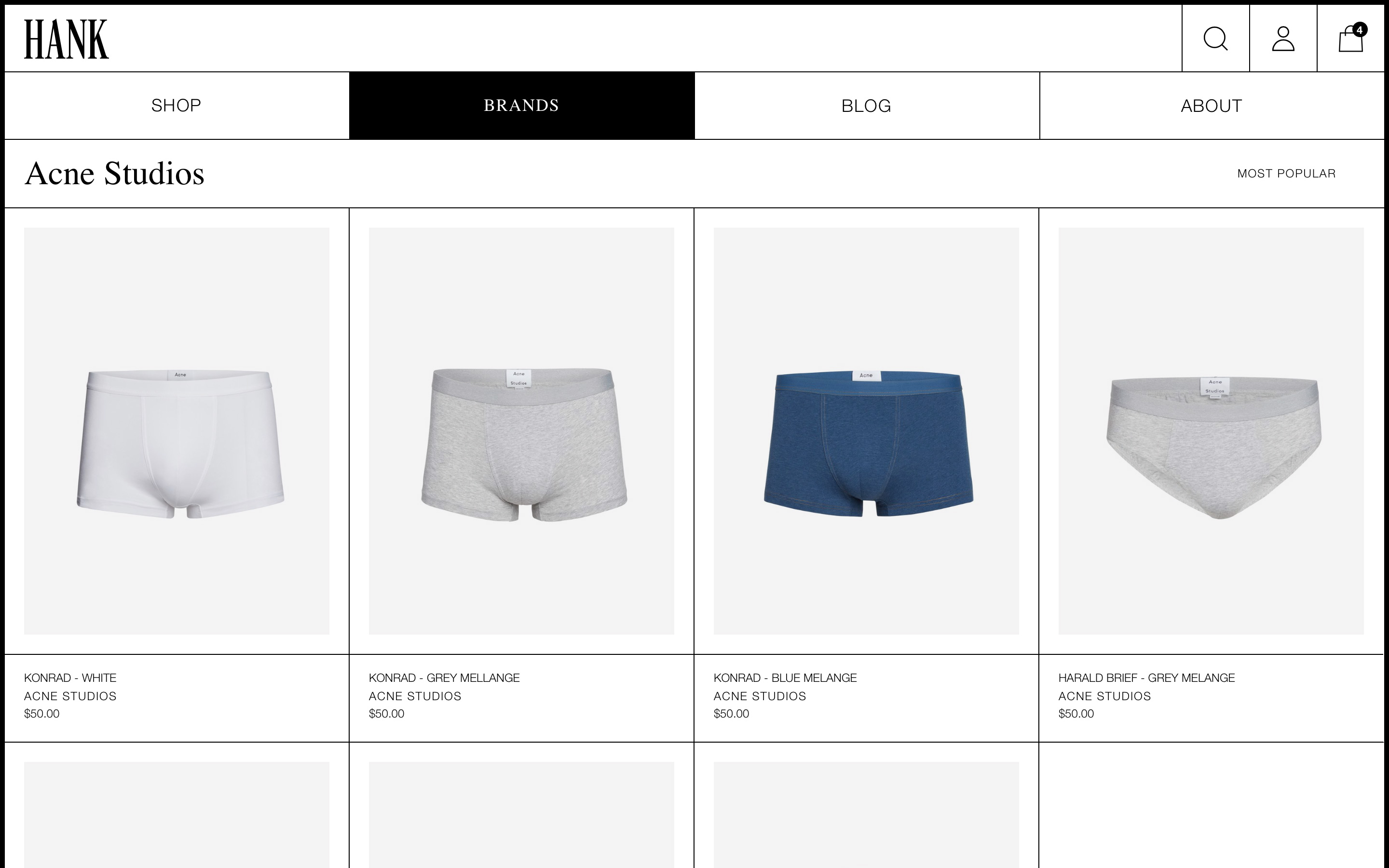Click Acne Studios brand under Konrad White
1389x868 pixels.
click(70, 696)
